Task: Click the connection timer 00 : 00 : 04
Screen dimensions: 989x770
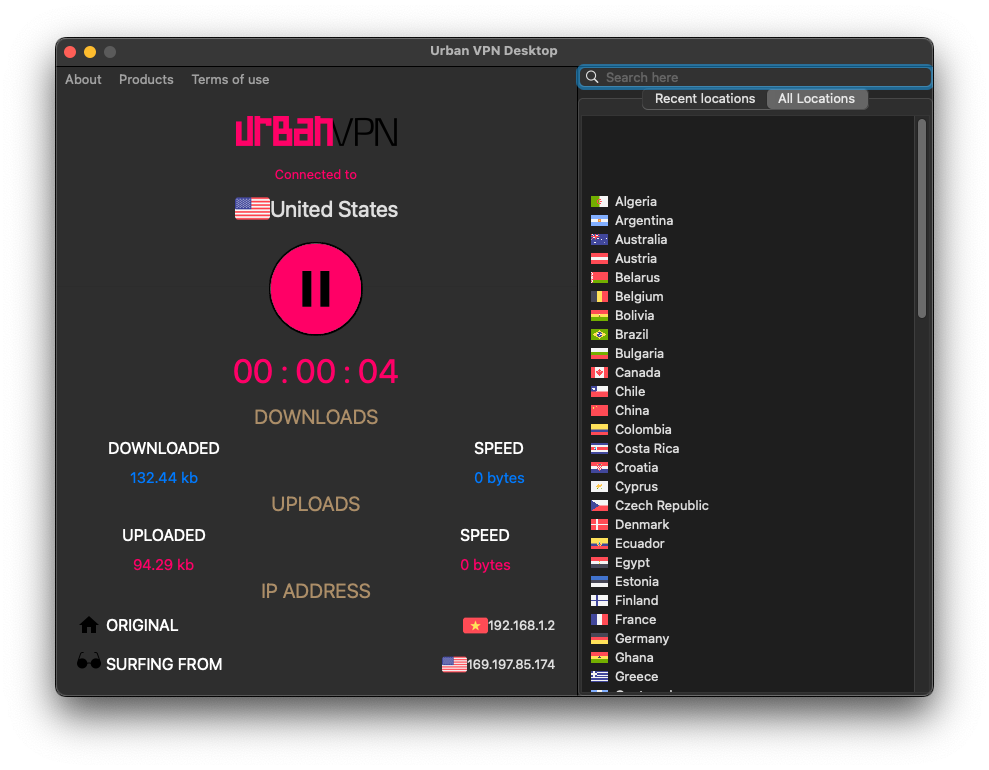Action: click(315, 371)
